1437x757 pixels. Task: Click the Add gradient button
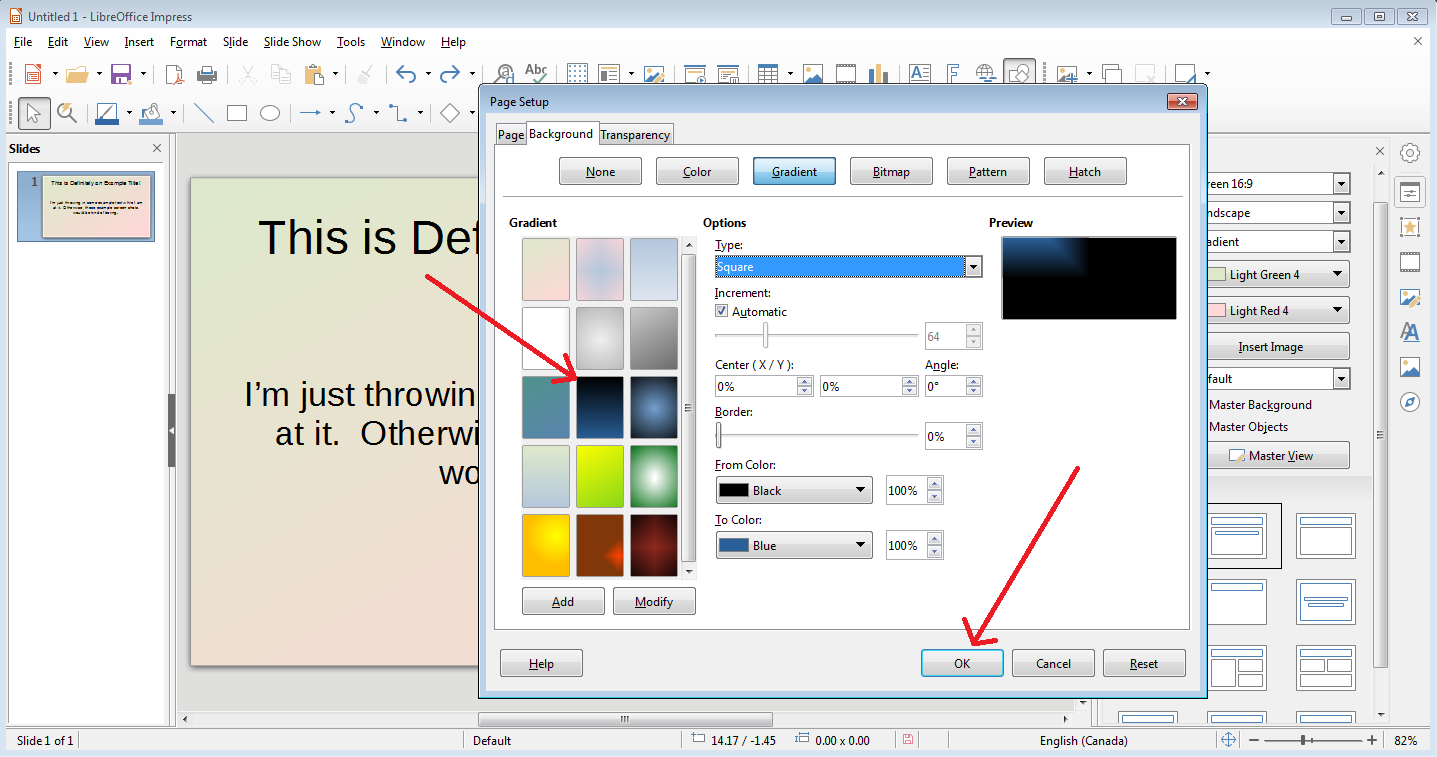point(563,601)
